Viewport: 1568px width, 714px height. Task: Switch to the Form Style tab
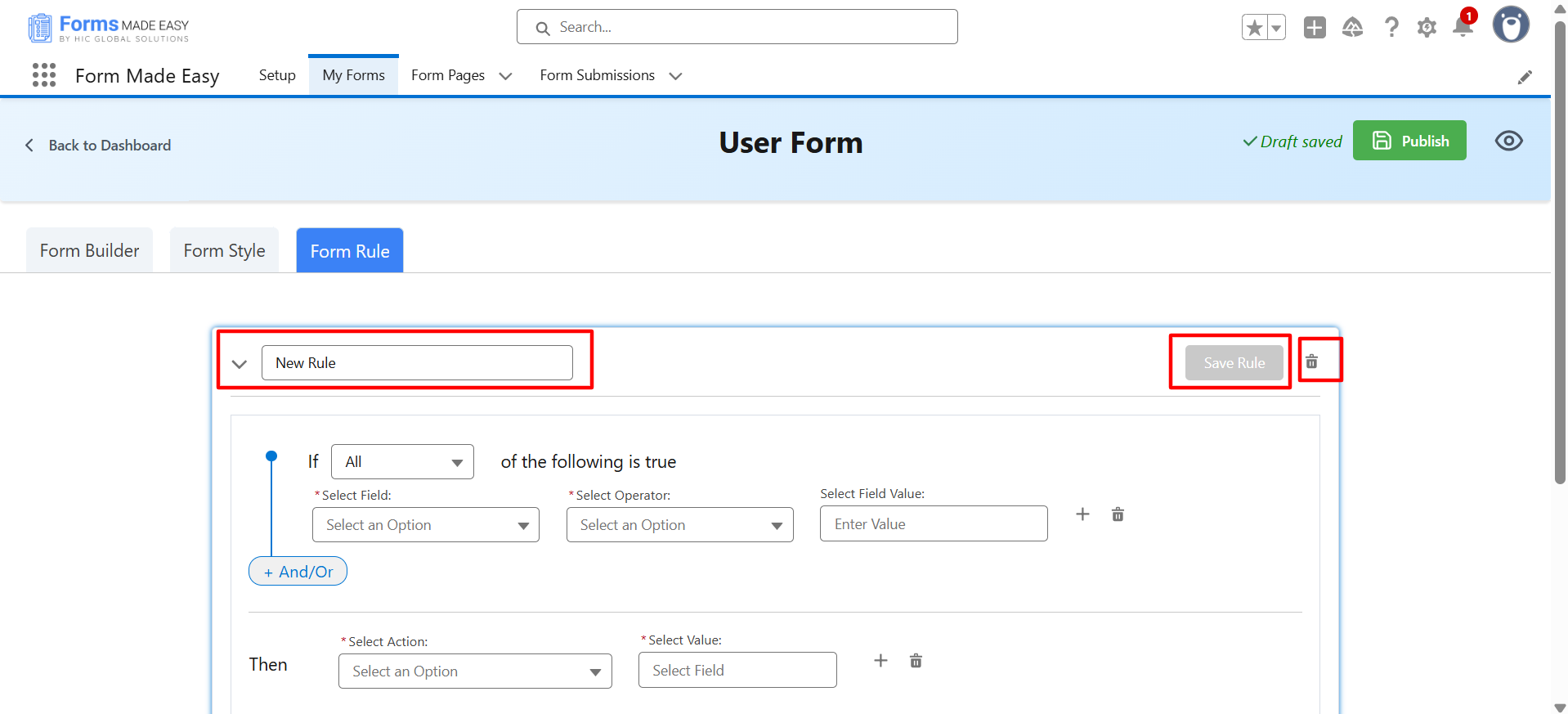pyautogui.click(x=224, y=251)
